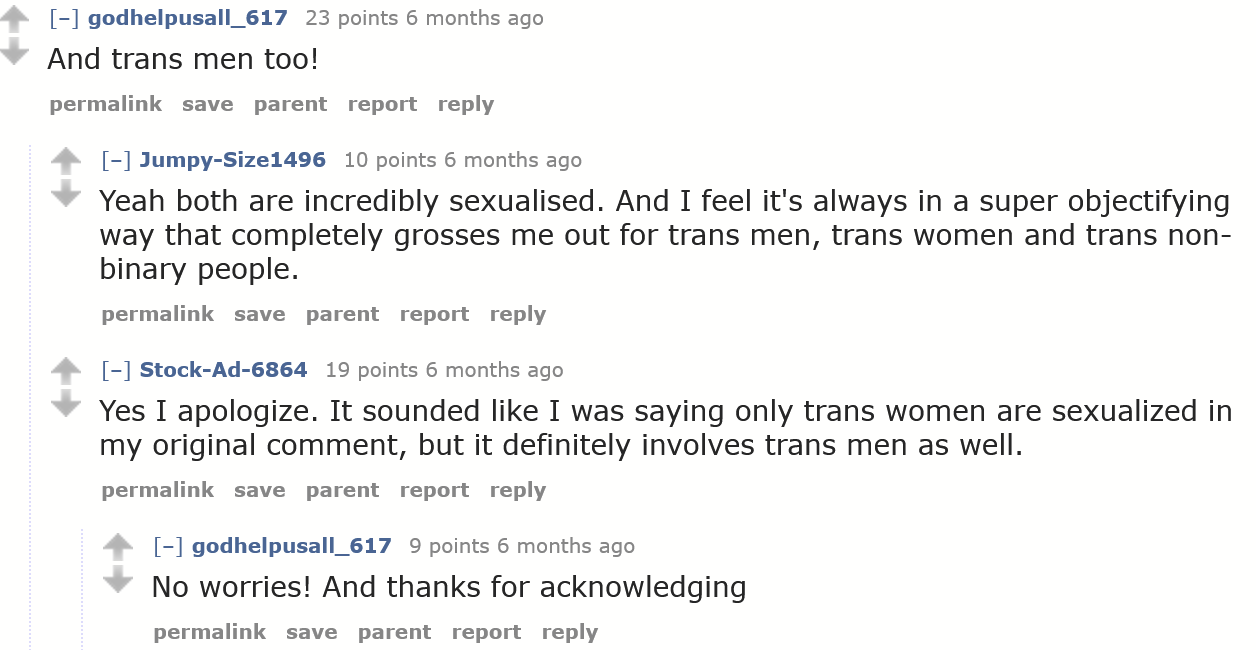This screenshot has width=1256, height=650.
Task: Collapse the "No worries!" reply
Action: point(169,546)
